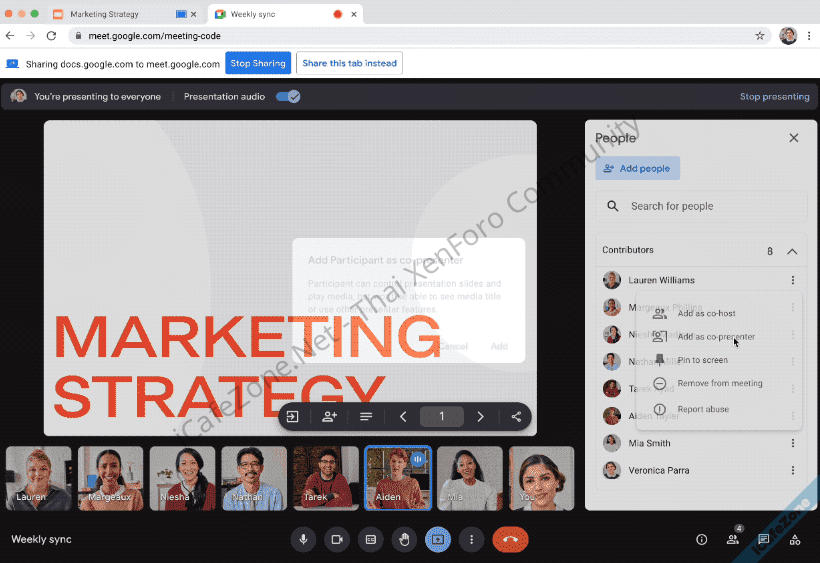Raise hand in the meeting
This screenshot has width=820, height=563.
(x=404, y=539)
